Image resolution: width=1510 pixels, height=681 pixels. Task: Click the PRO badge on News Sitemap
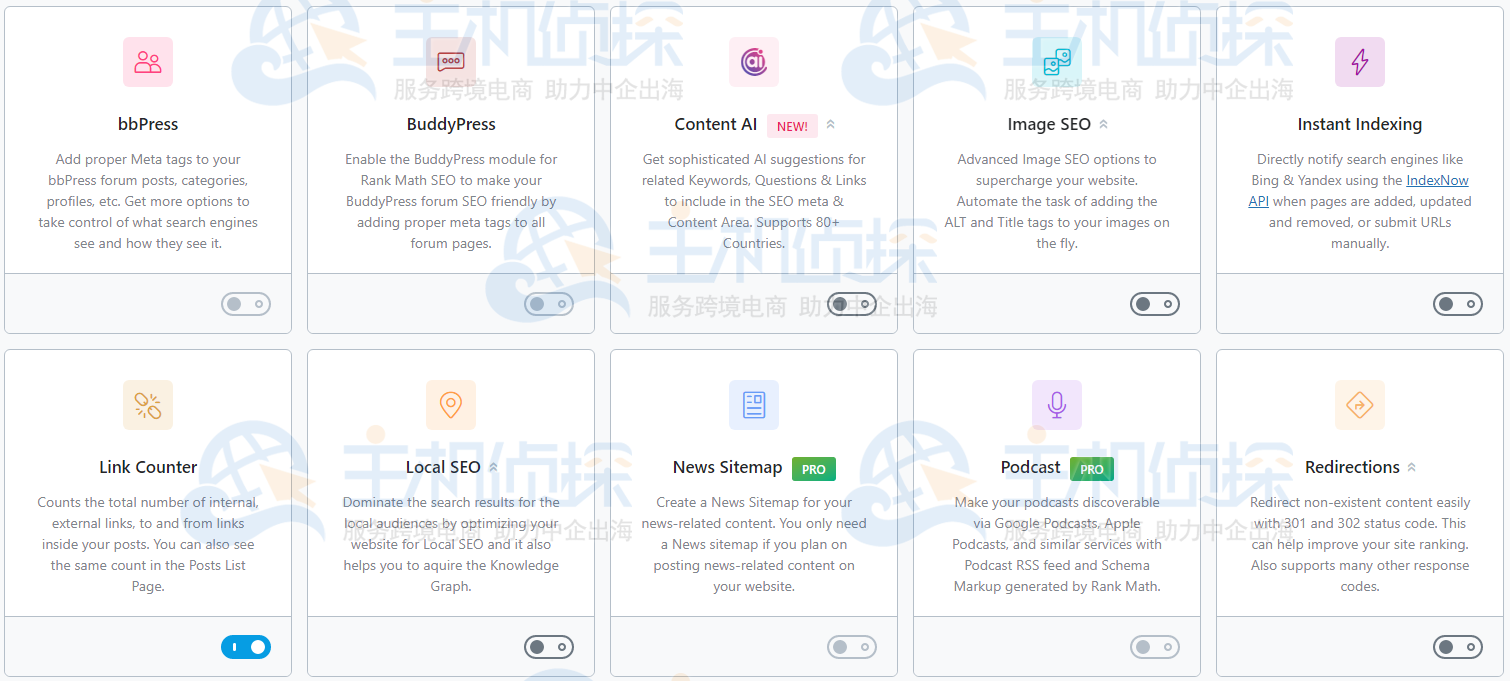click(813, 468)
